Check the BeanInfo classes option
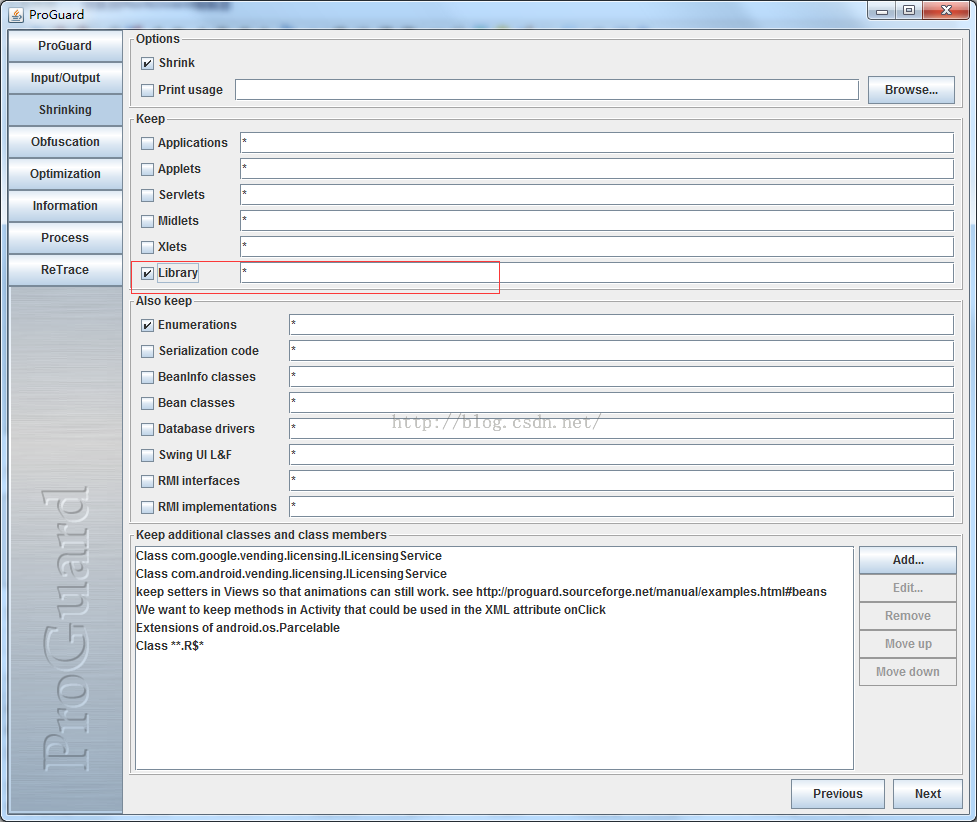This screenshot has height=822, width=977. point(147,378)
